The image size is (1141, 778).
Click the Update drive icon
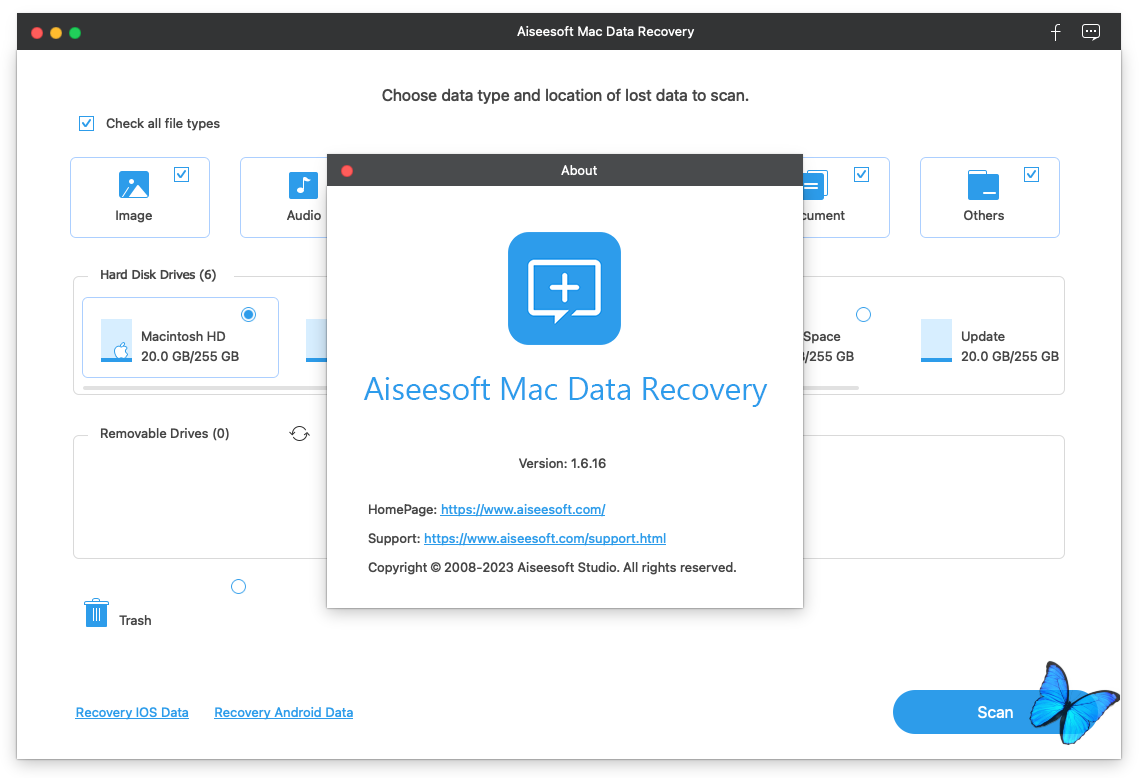936,340
